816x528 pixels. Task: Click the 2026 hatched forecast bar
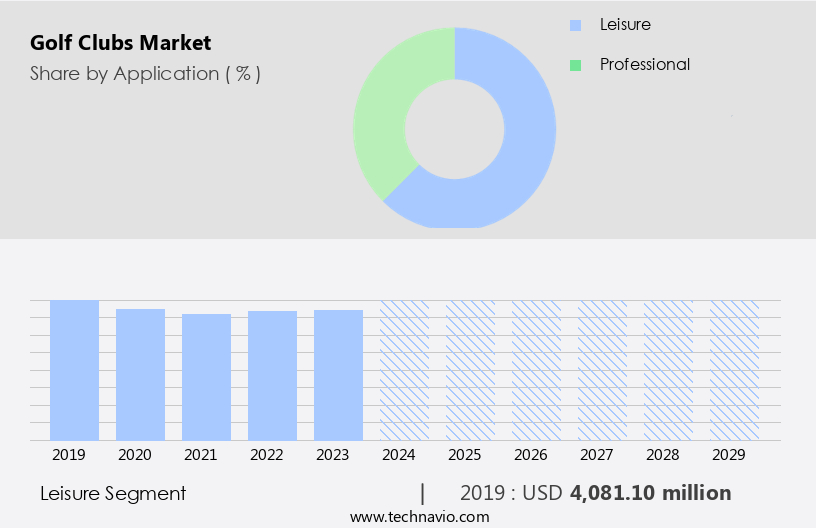[x=537, y=370]
